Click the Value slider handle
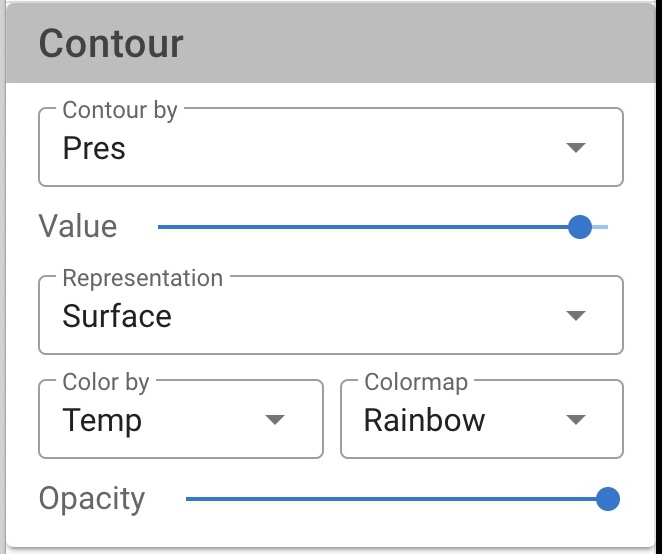 click(x=580, y=227)
